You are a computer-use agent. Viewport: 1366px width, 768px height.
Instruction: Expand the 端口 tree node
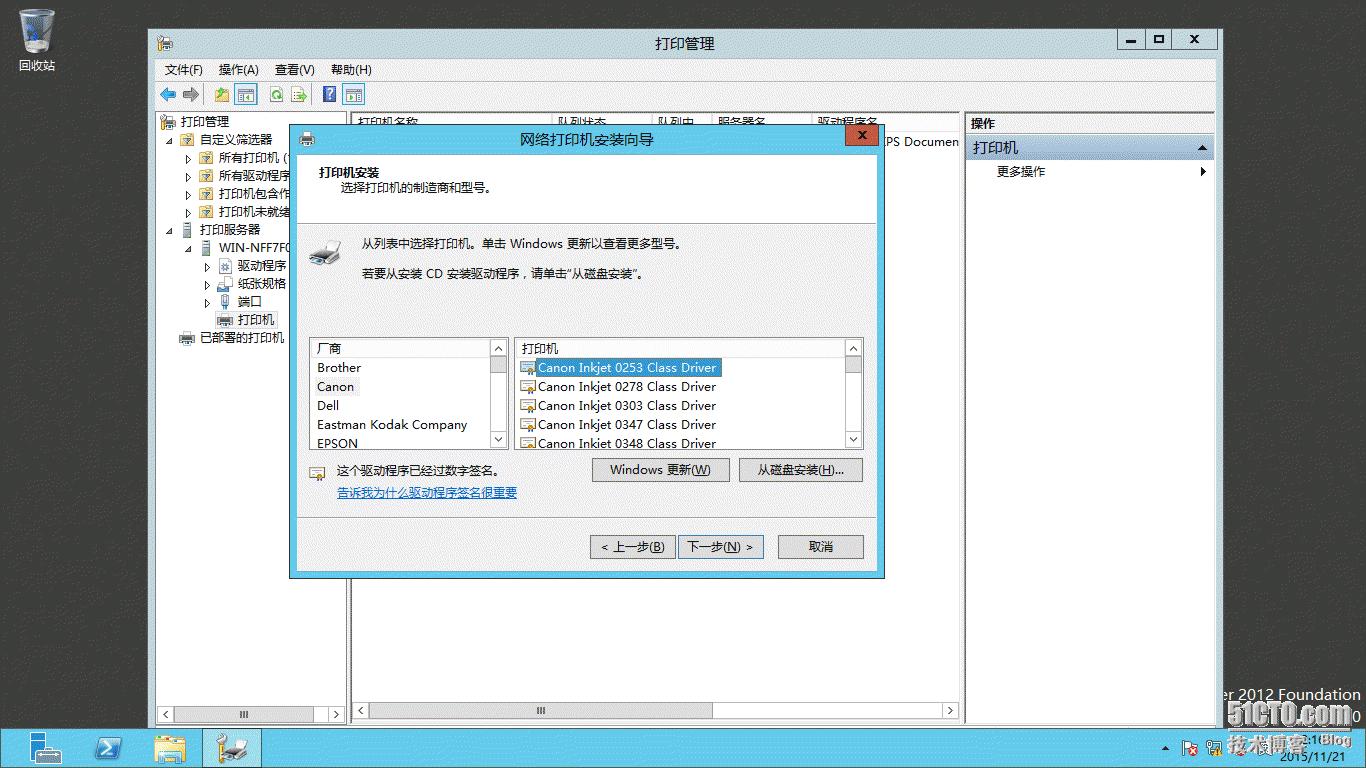click(x=207, y=301)
